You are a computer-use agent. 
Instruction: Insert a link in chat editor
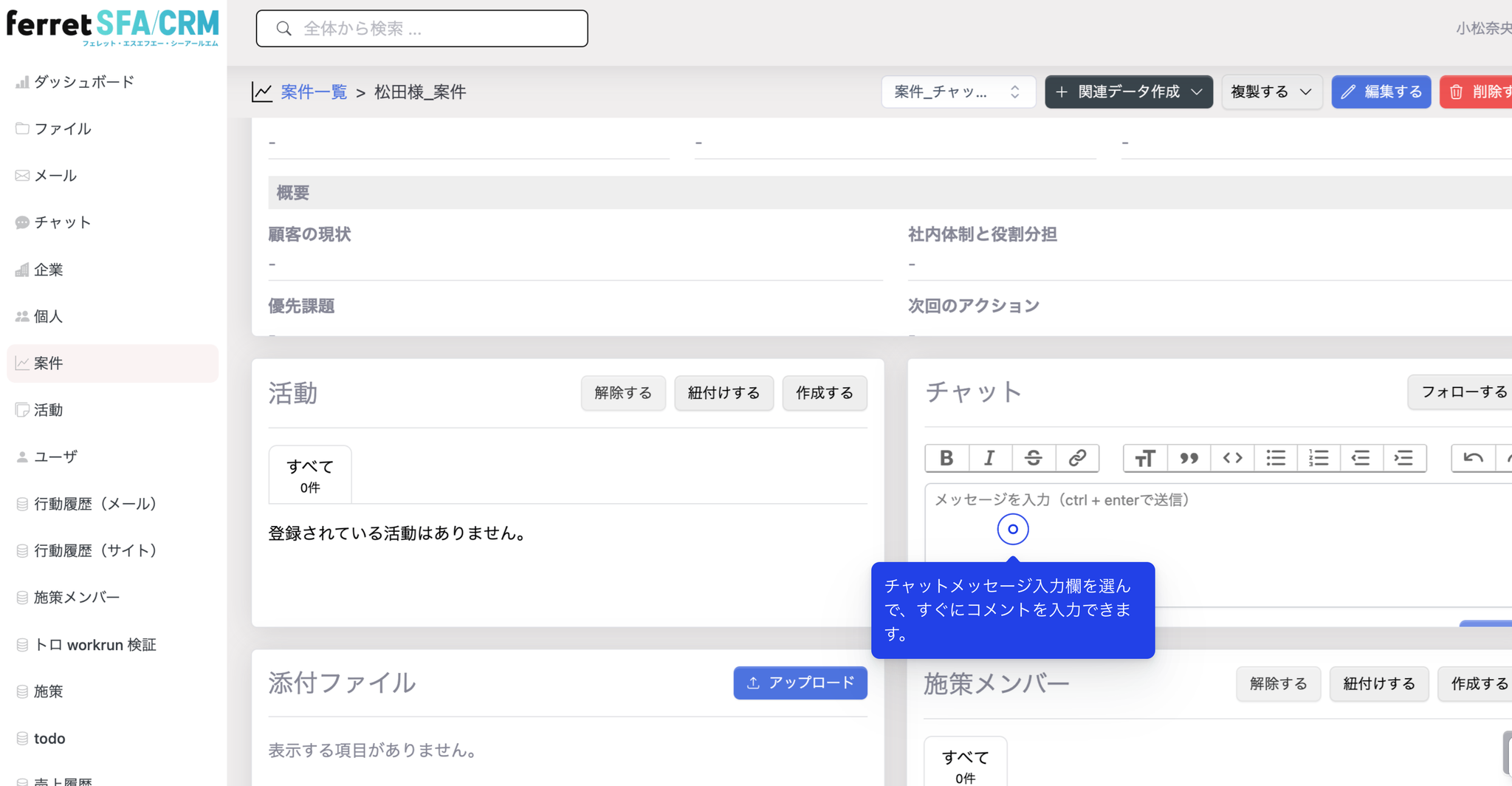coord(1077,458)
